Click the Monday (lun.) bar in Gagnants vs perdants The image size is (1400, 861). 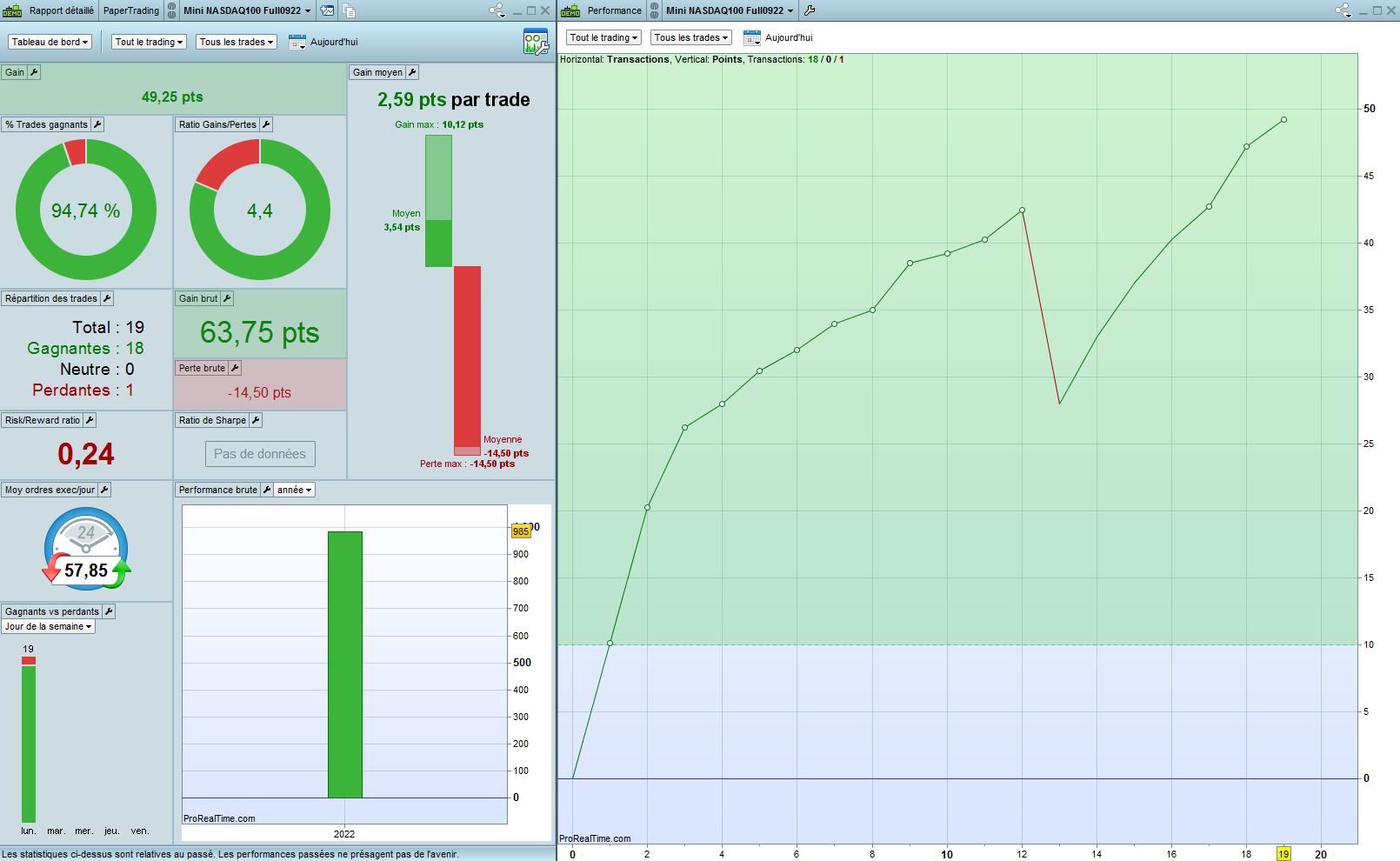point(29,739)
